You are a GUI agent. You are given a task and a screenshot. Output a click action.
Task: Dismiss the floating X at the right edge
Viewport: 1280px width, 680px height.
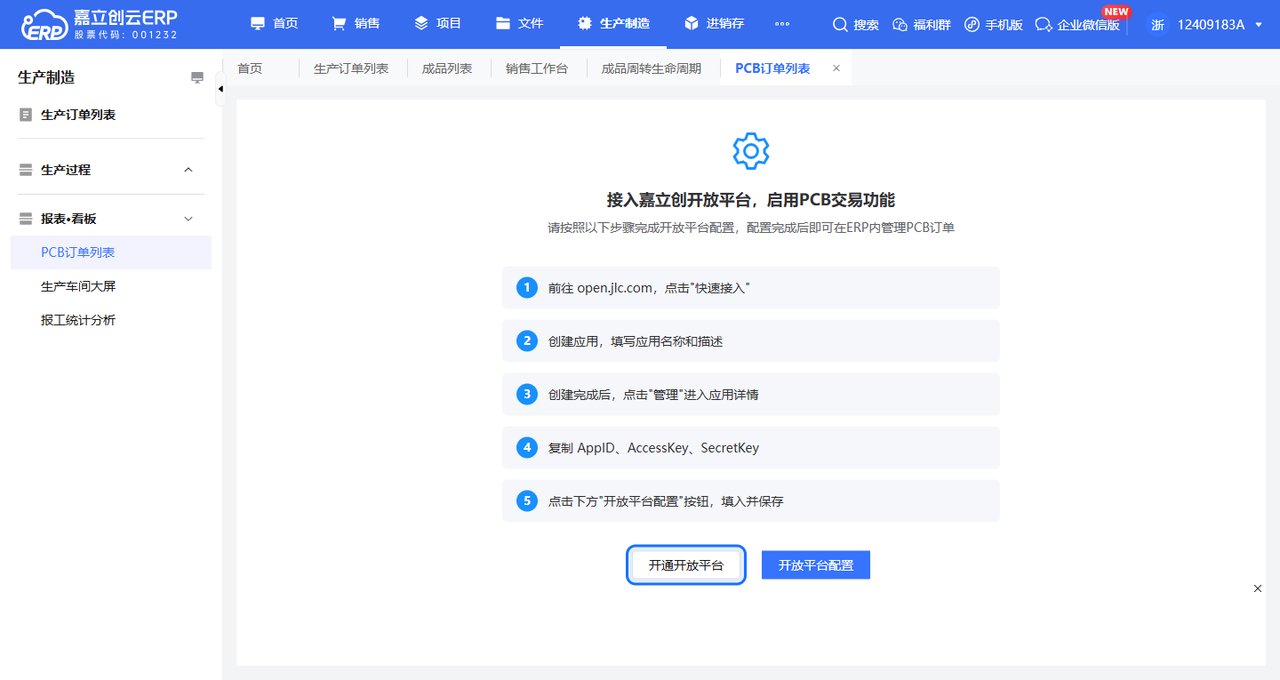tap(1258, 589)
